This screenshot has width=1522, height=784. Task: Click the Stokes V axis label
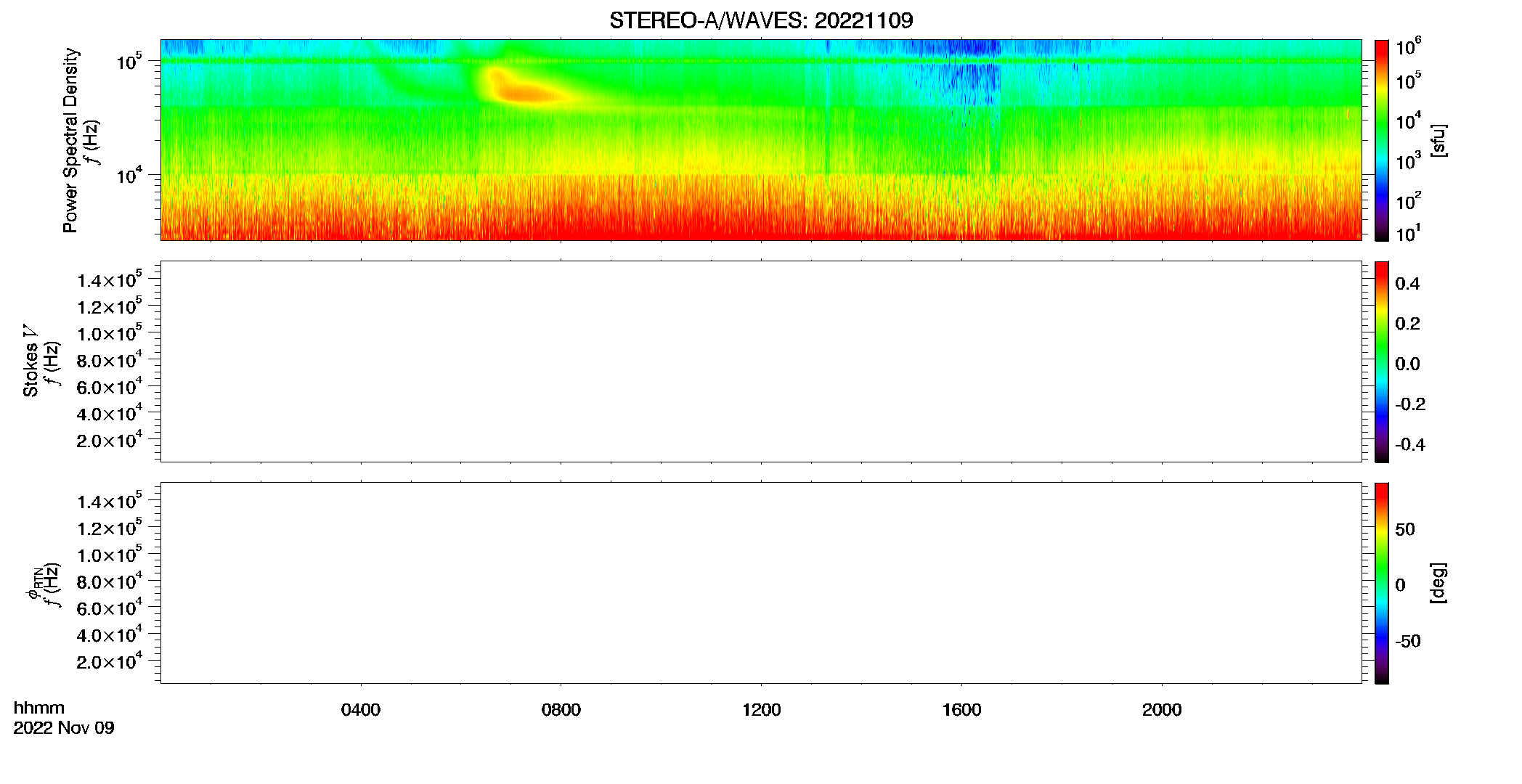[31, 361]
